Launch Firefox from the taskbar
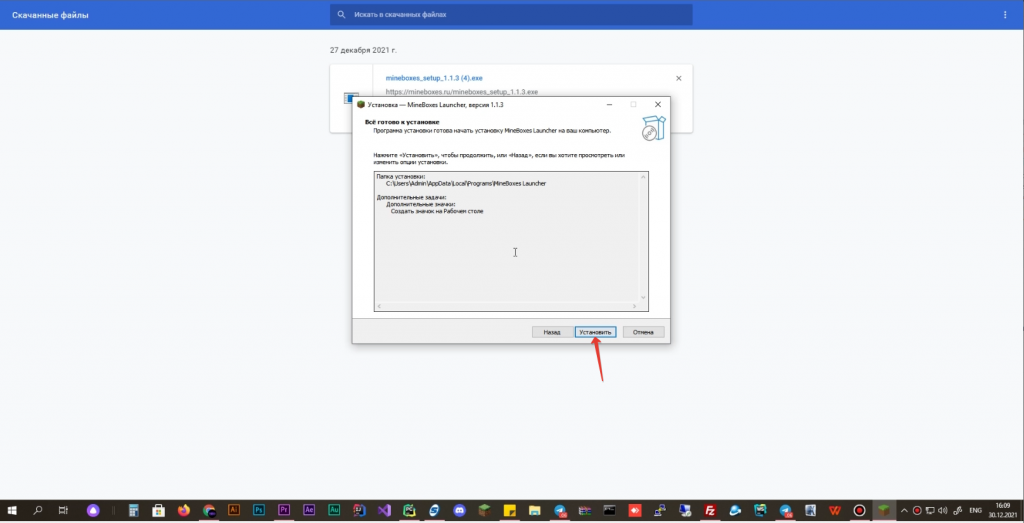1024x523 pixels. (184, 510)
